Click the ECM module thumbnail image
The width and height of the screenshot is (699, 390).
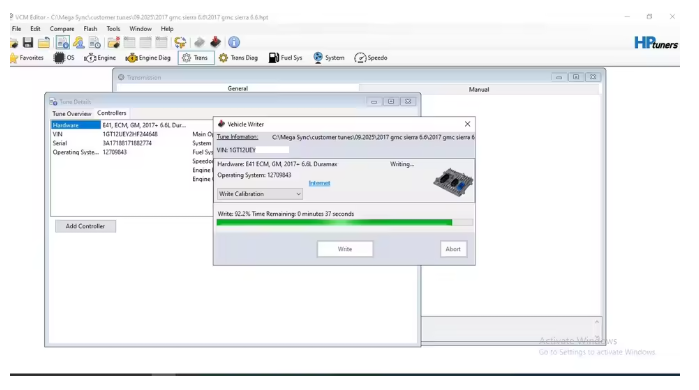point(453,182)
